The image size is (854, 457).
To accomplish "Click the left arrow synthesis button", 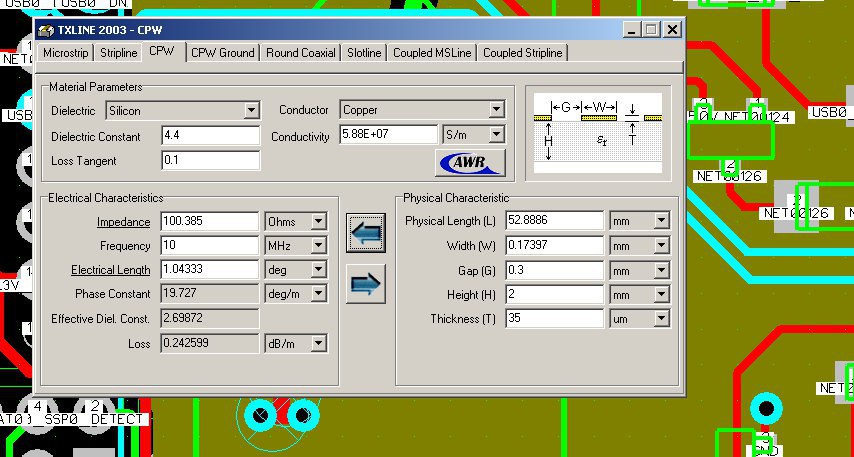I will point(365,233).
